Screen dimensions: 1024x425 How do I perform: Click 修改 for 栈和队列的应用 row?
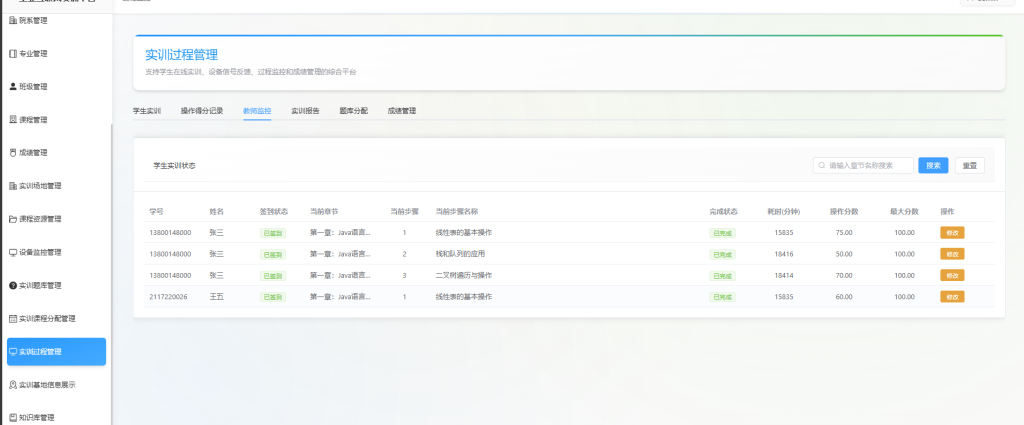coord(952,254)
